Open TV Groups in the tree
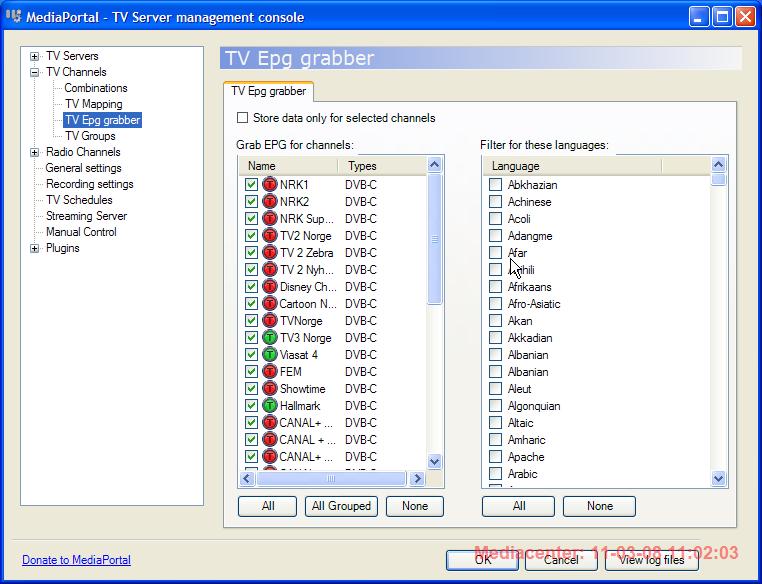 [x=90, y=136]
